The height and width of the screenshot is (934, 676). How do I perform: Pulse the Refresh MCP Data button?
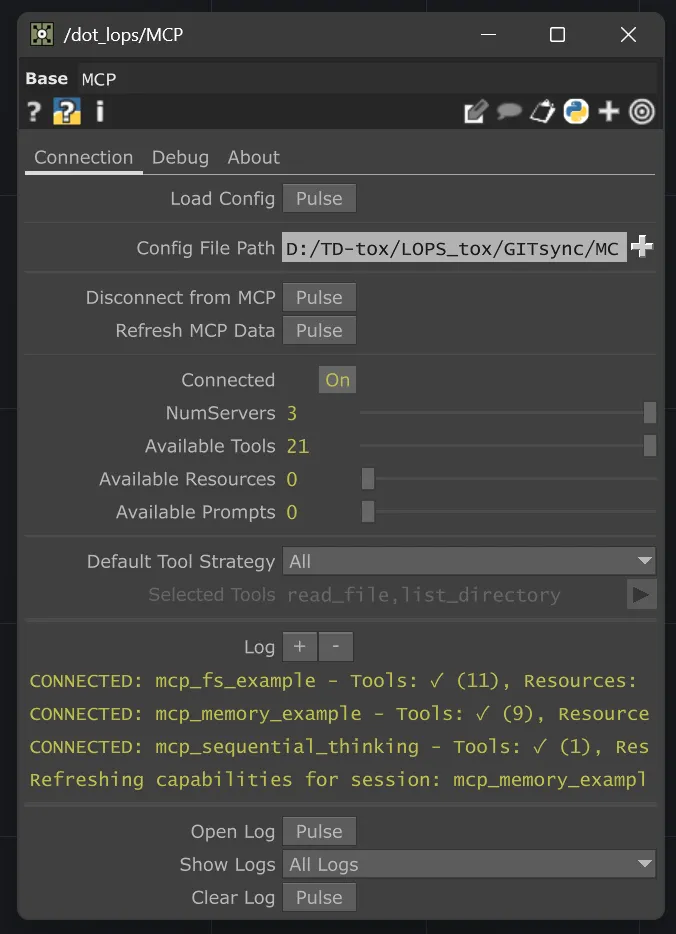pos(319,330)
